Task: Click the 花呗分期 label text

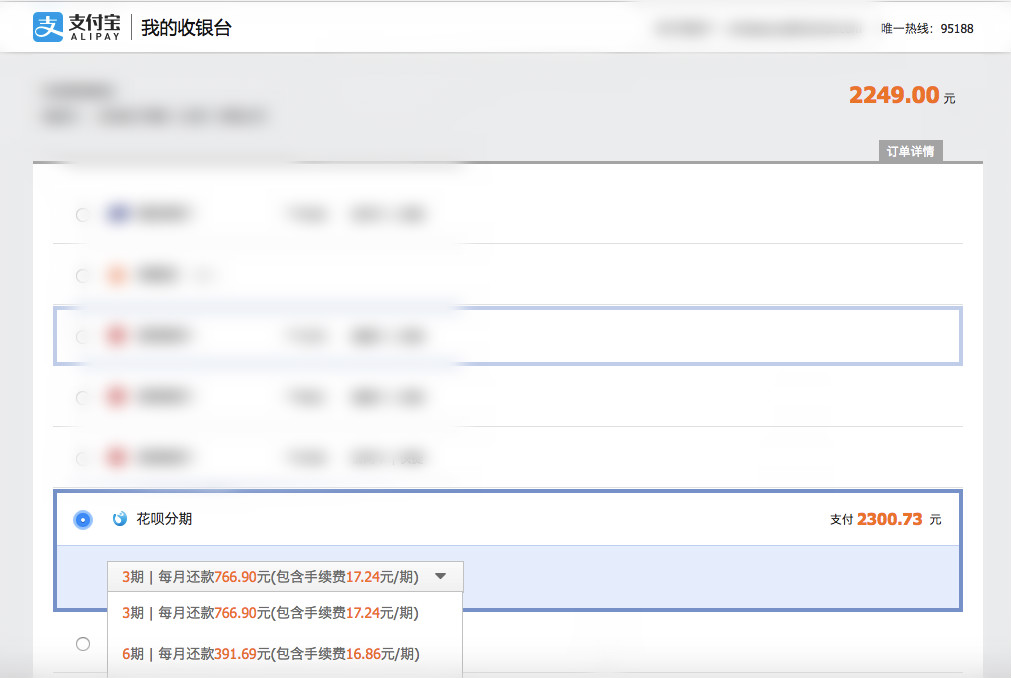Action: (x=164, y=519)
